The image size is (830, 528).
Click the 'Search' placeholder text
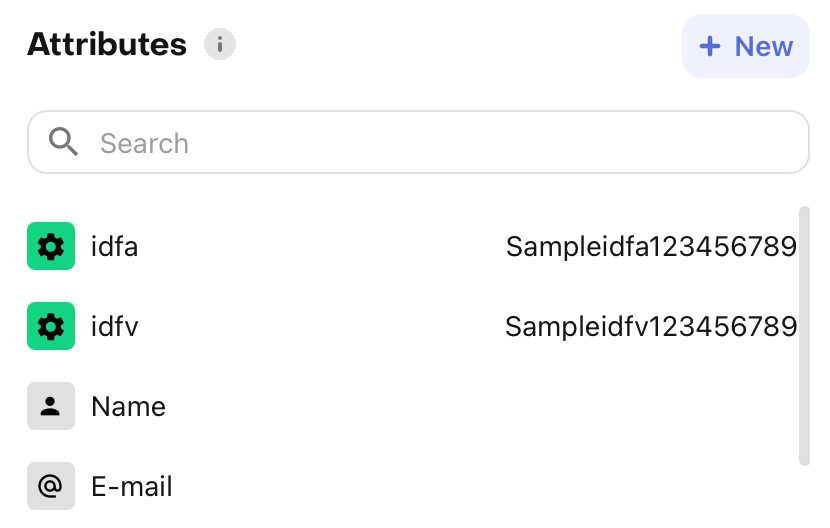point(144,144)
